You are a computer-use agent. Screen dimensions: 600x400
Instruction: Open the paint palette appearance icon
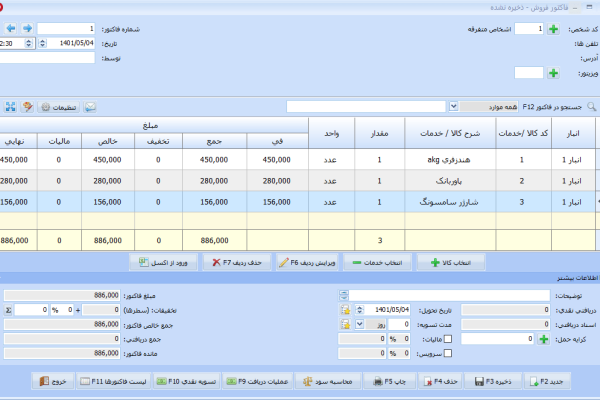click(x=27, y=107)
